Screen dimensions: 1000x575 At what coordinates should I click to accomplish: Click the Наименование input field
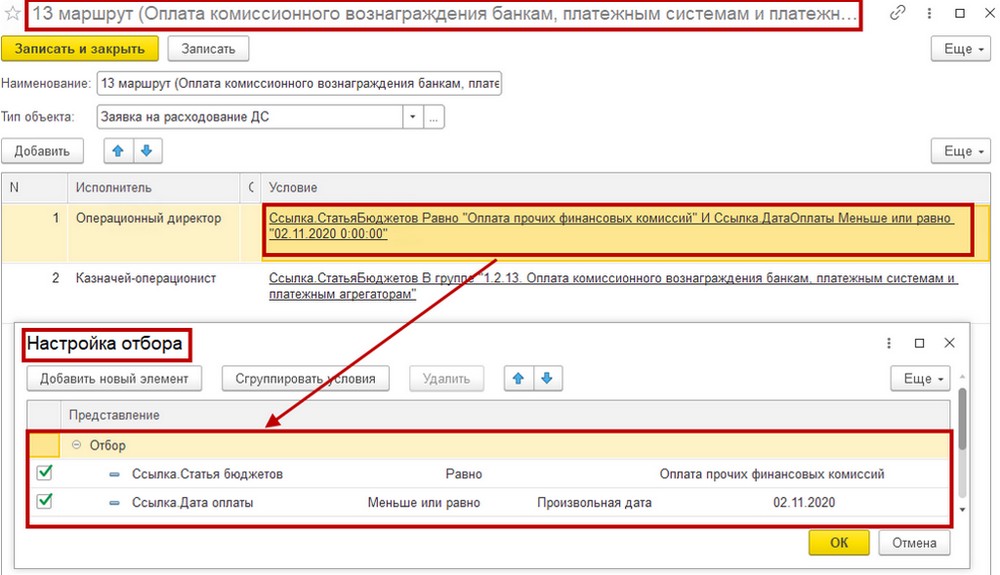coord(299,84)
